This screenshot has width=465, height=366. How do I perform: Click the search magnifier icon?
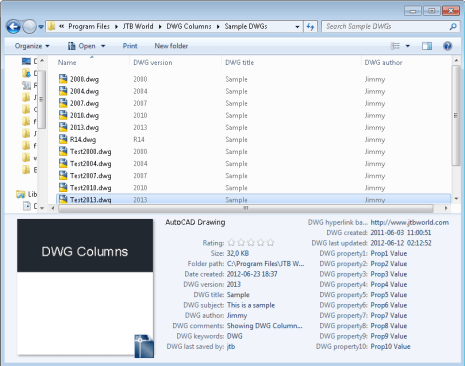click(x=453, y=27)
